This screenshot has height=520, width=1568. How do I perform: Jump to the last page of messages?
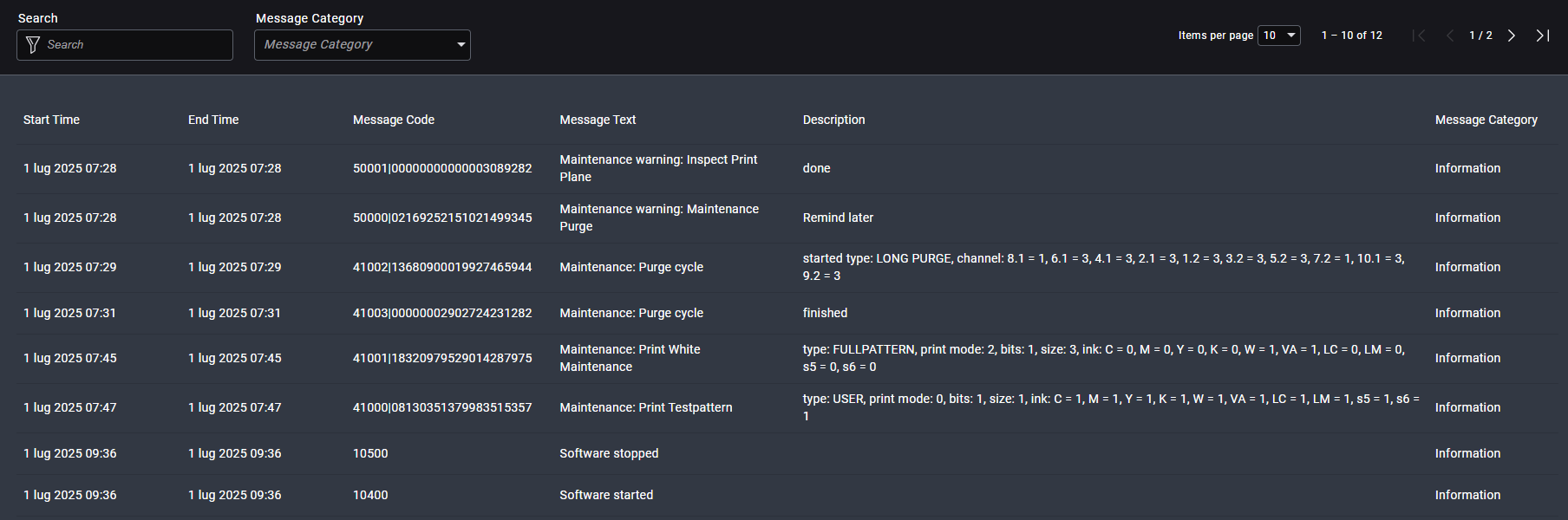[x=1542, y=36]
